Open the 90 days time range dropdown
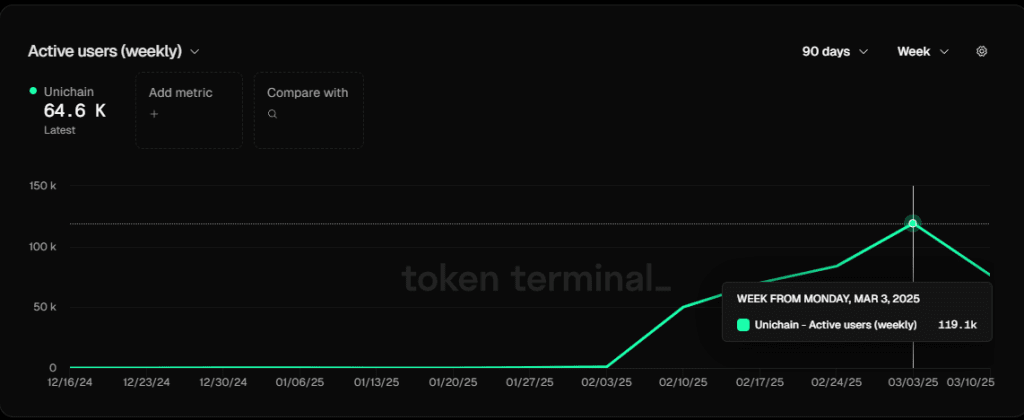The image size is (1024, 420). tap(835, 51)
